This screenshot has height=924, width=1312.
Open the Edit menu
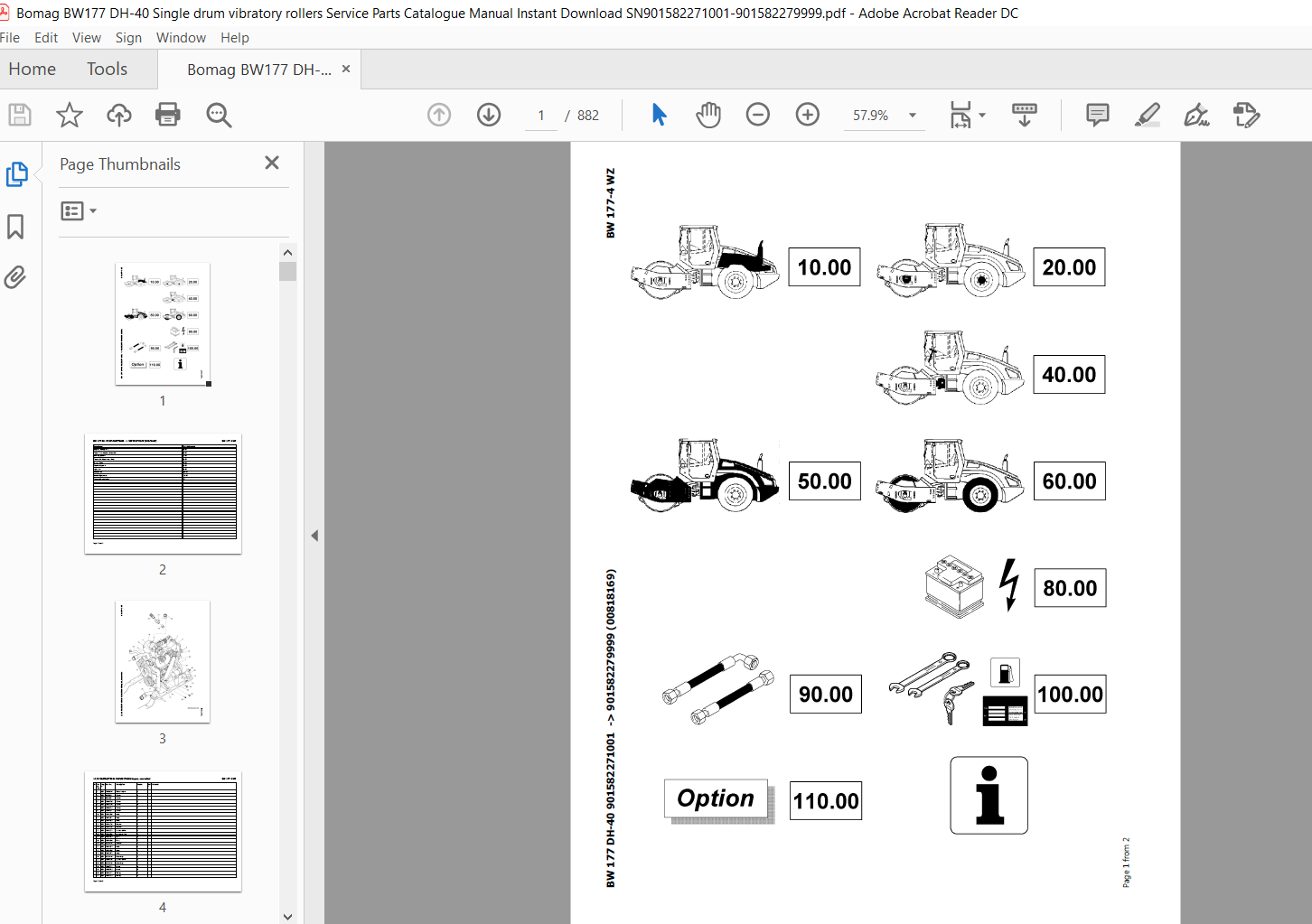coord(46,38)
